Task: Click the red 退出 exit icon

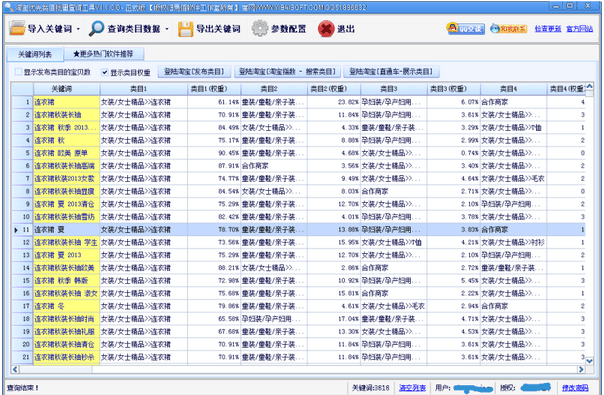Action: point(326,29)
